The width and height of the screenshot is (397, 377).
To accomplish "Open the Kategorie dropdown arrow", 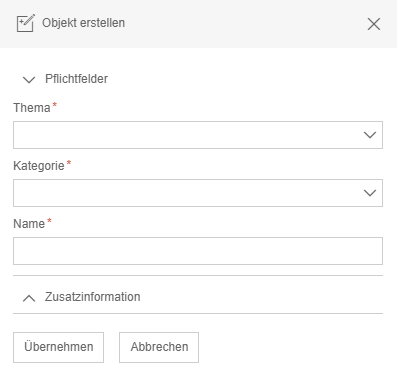I will click(x=370, y=193).
